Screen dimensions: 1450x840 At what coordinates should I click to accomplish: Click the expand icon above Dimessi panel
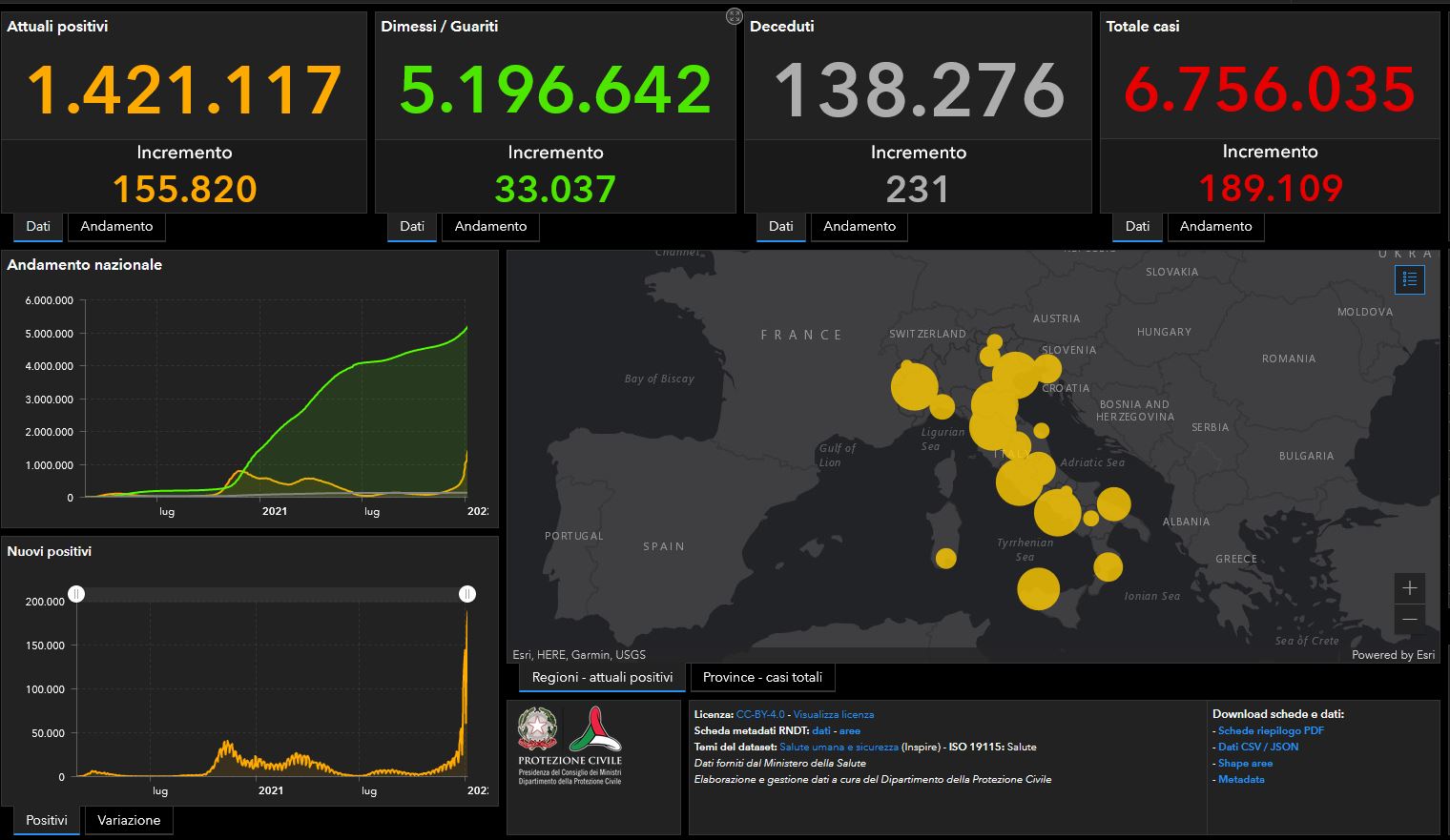click(734, 15)
